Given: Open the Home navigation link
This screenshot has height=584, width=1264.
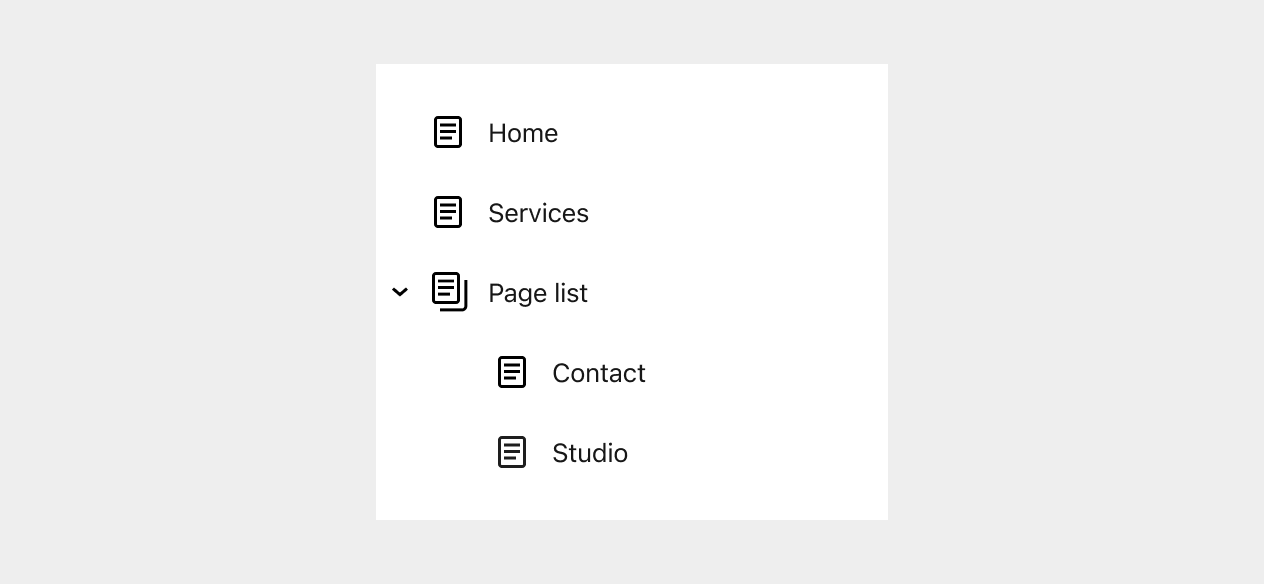Looking at the screenshot, I should click(x=523, y=133).
